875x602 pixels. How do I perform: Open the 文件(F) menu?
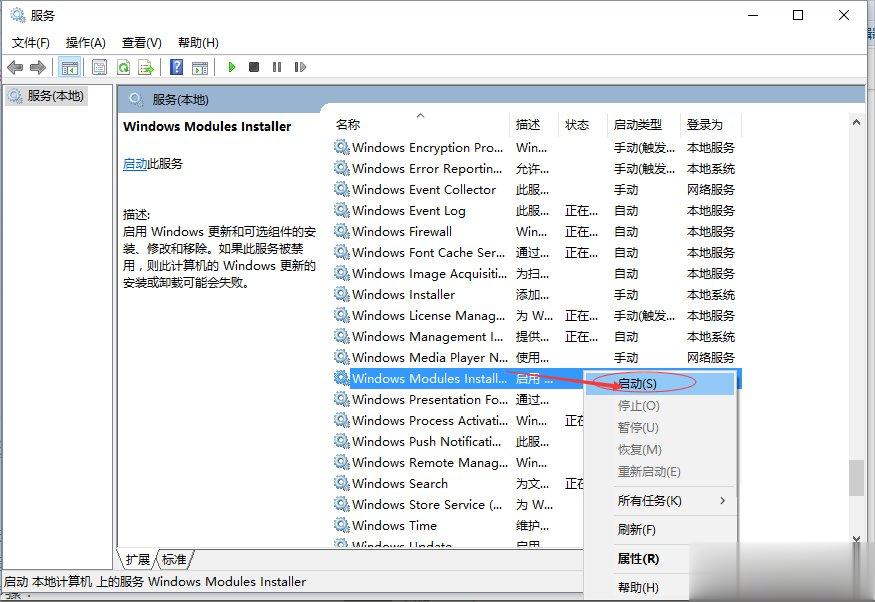pyautogui.click(x=31, y=42)
